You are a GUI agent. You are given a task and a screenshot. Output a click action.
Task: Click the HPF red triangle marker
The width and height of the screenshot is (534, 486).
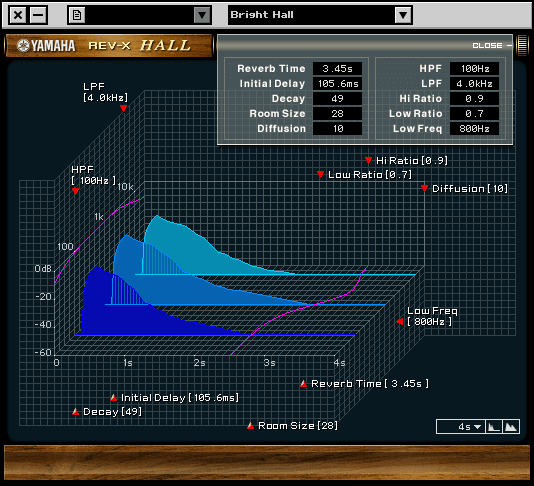coord(76,192)
